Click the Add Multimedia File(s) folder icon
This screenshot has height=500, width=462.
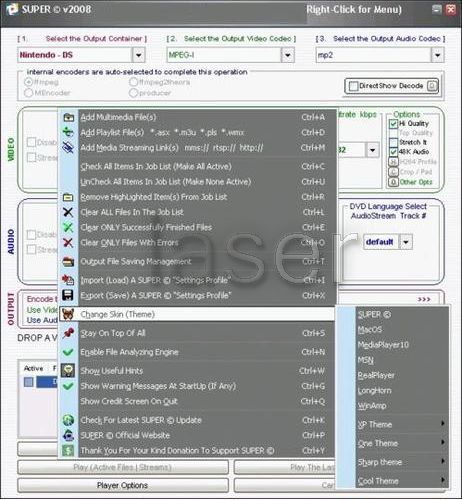68,117
